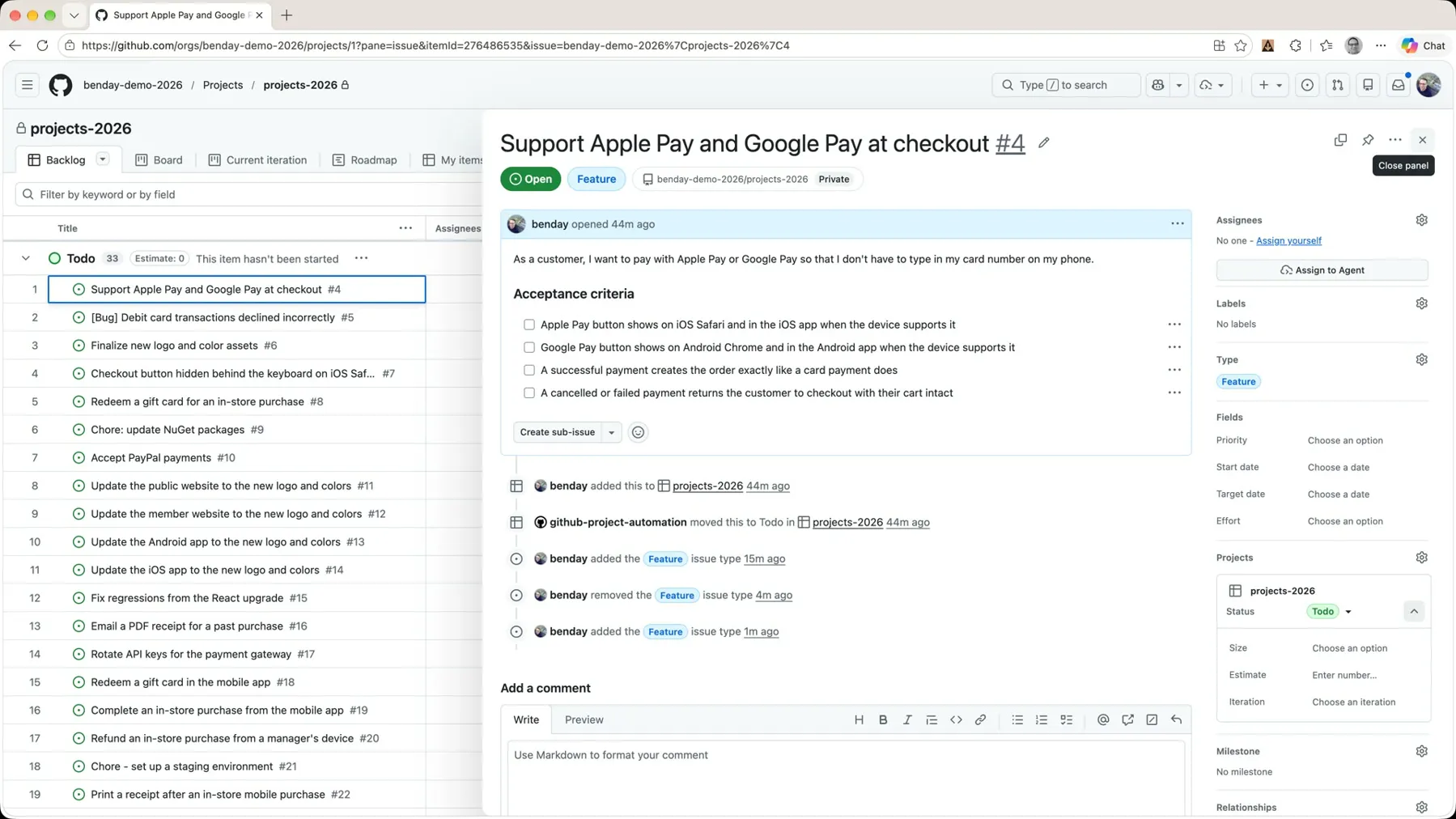Image resolution: width=1456 pixels, height=819 pixels.
Task: Switch to the Board view tab
Action: [x=159, y=160]
